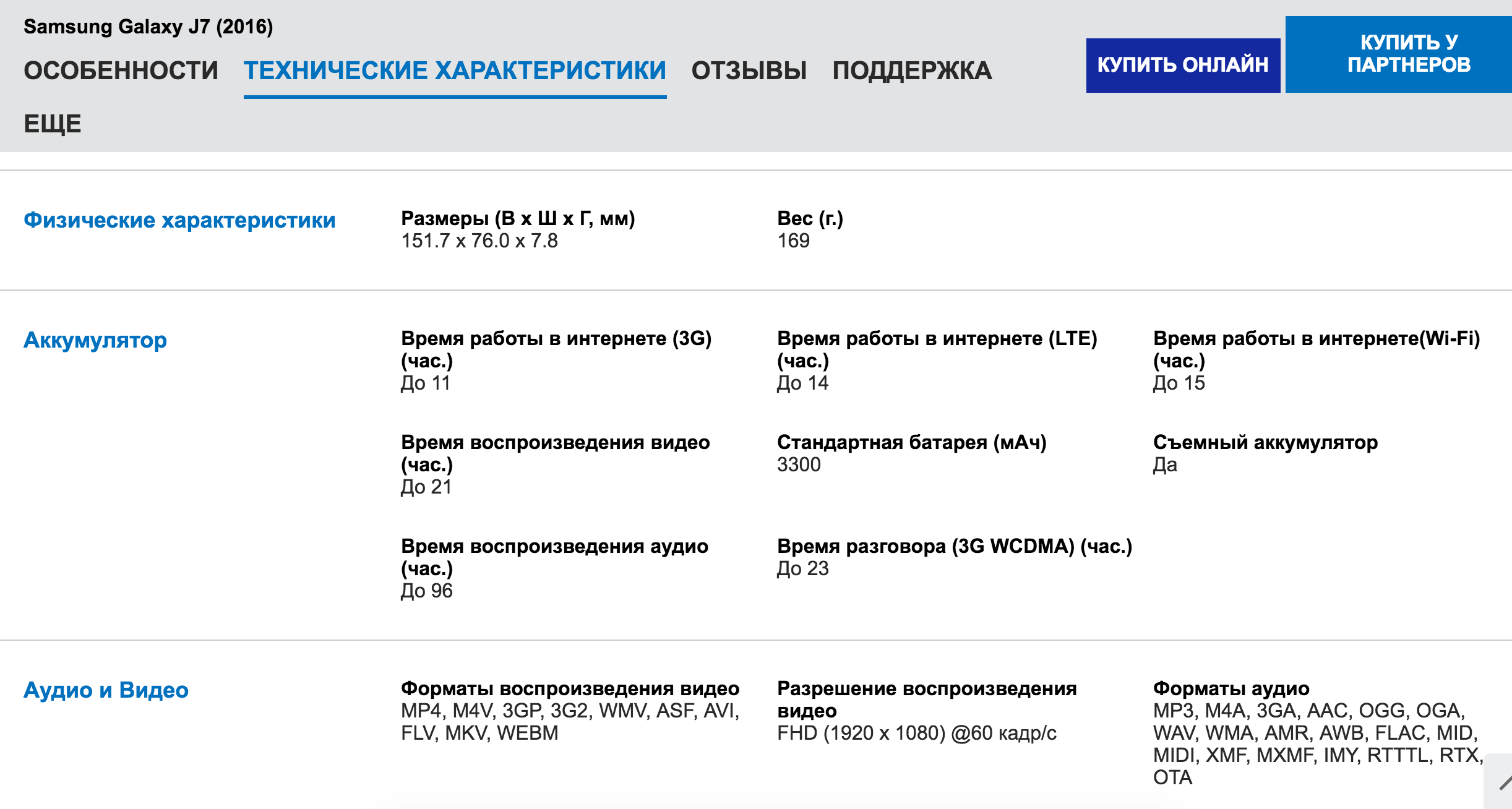This screenshot has height=809, width=1512.
Task: Click the Форматы воспроизведения видео label
Action: 570,688
